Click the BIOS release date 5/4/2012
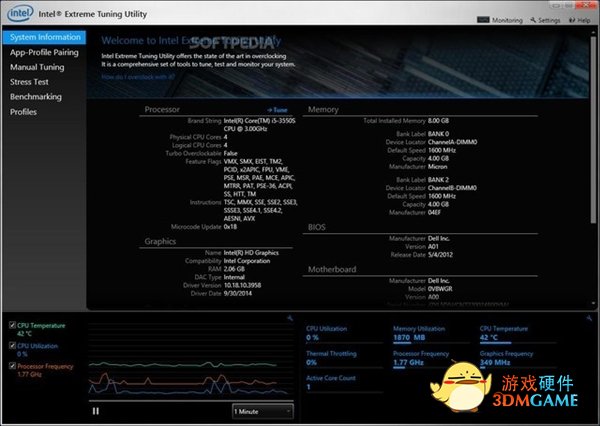Screen dimensions: 600x426 tap(440, 255)
